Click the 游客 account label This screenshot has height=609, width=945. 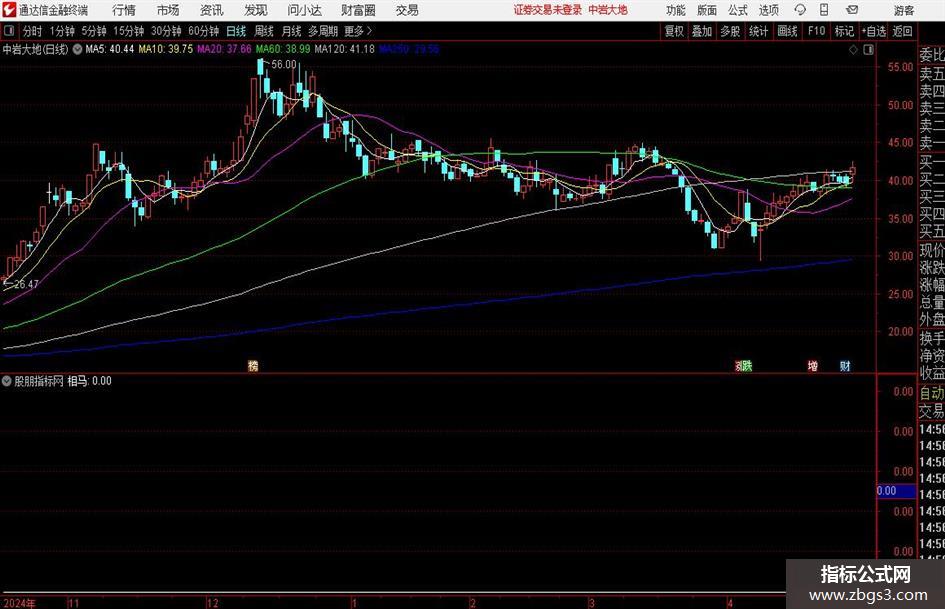[904, 10]
